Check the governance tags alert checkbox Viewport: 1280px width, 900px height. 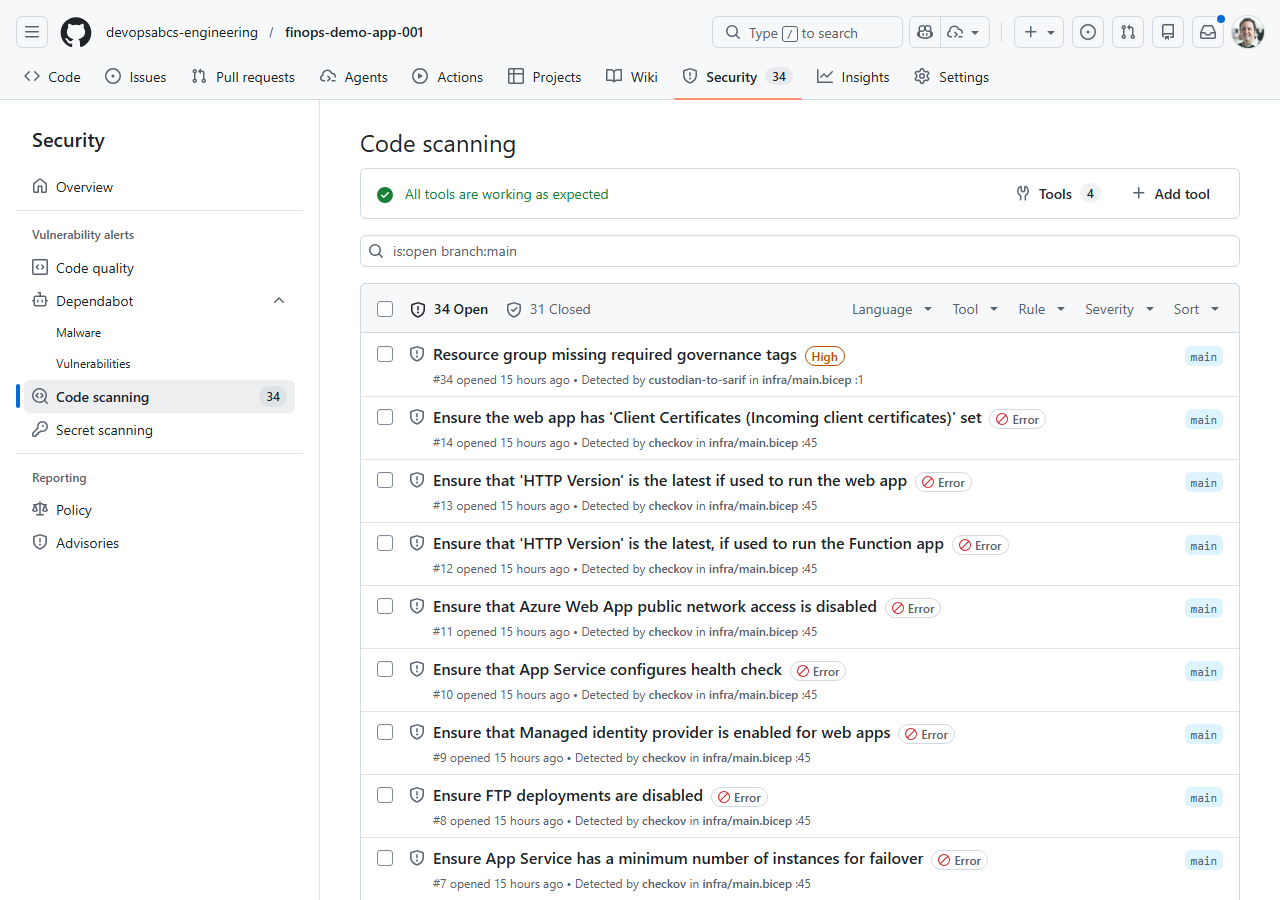point(385,353)
